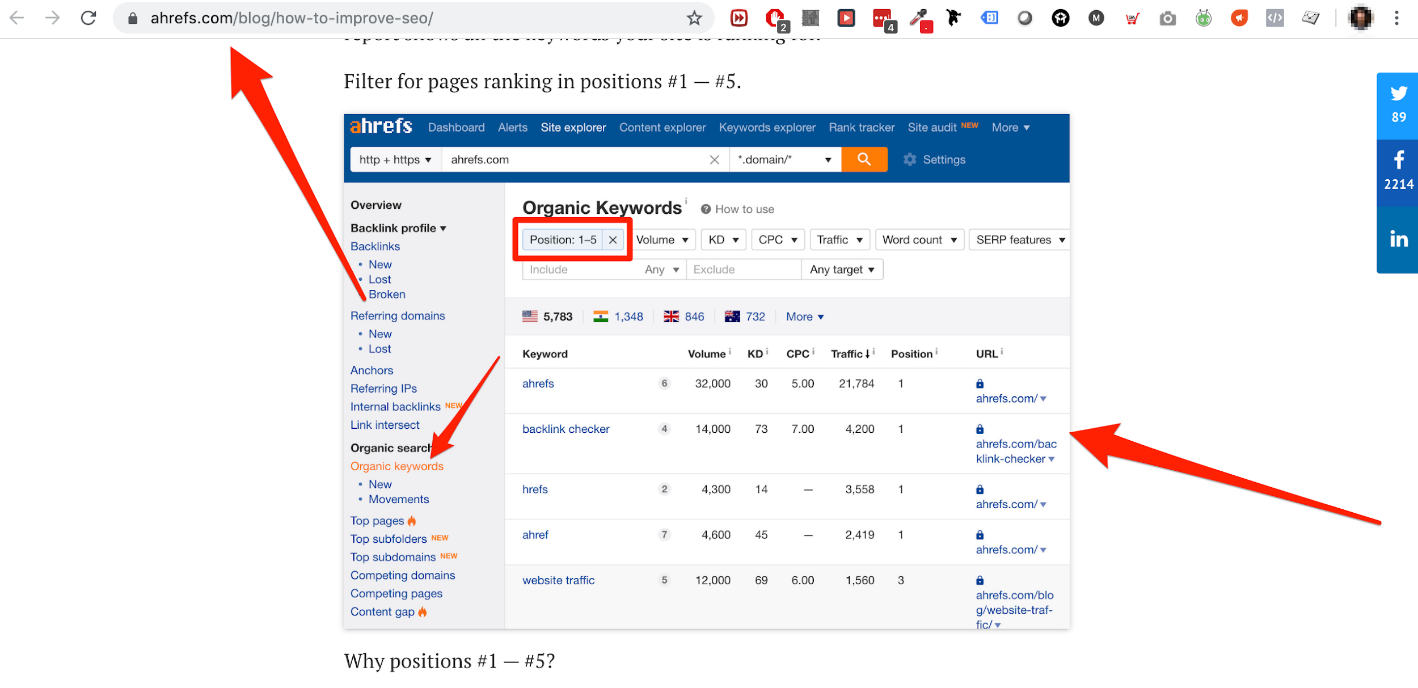Click the red play-button extension icon
This screenshot has height=688, width=1418.
[846, 17]
